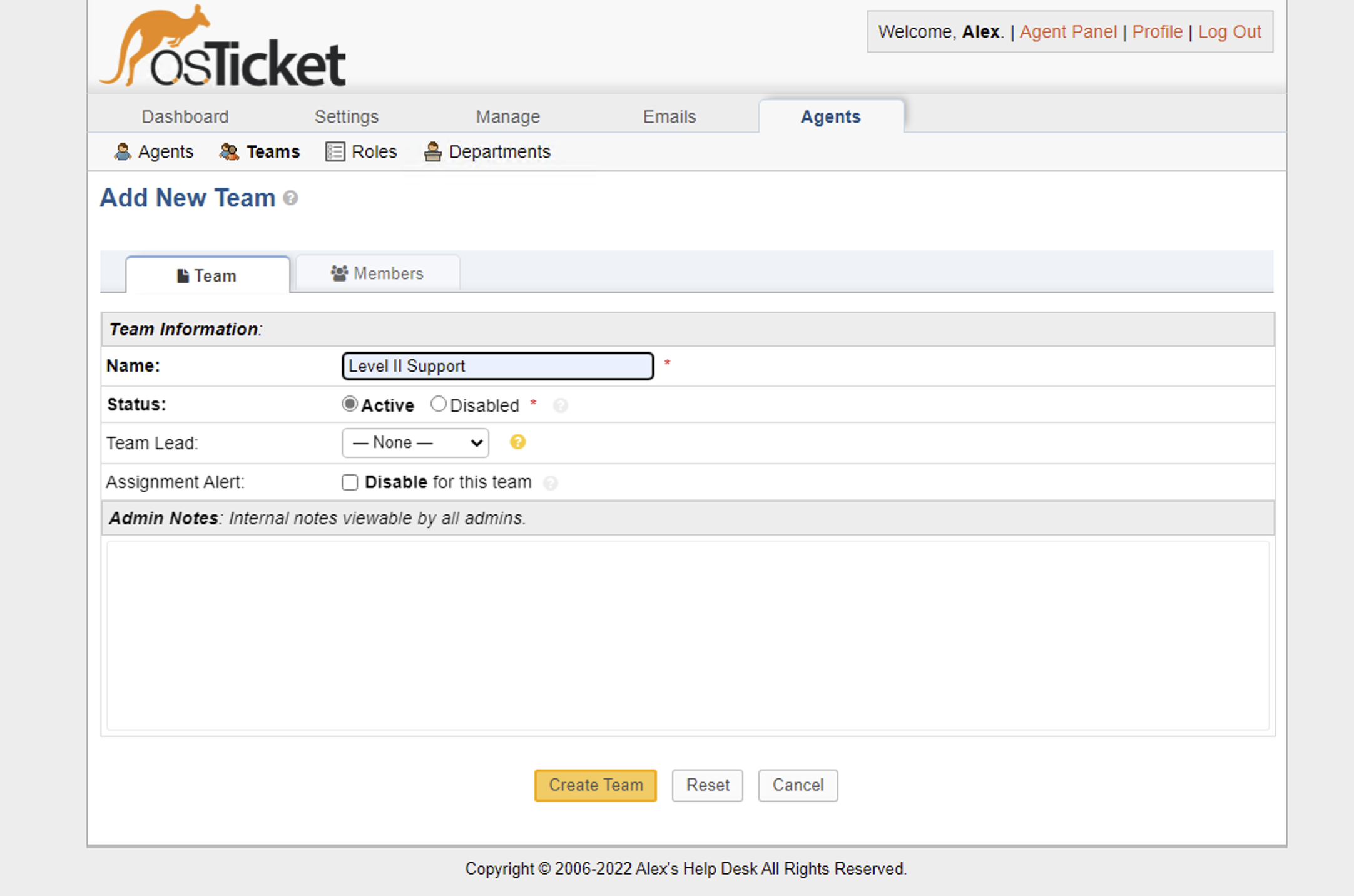Select the Disabled status radio button
Viewport: 1354px width, 896px height.
pyautogui.click(x=439, y=404)
